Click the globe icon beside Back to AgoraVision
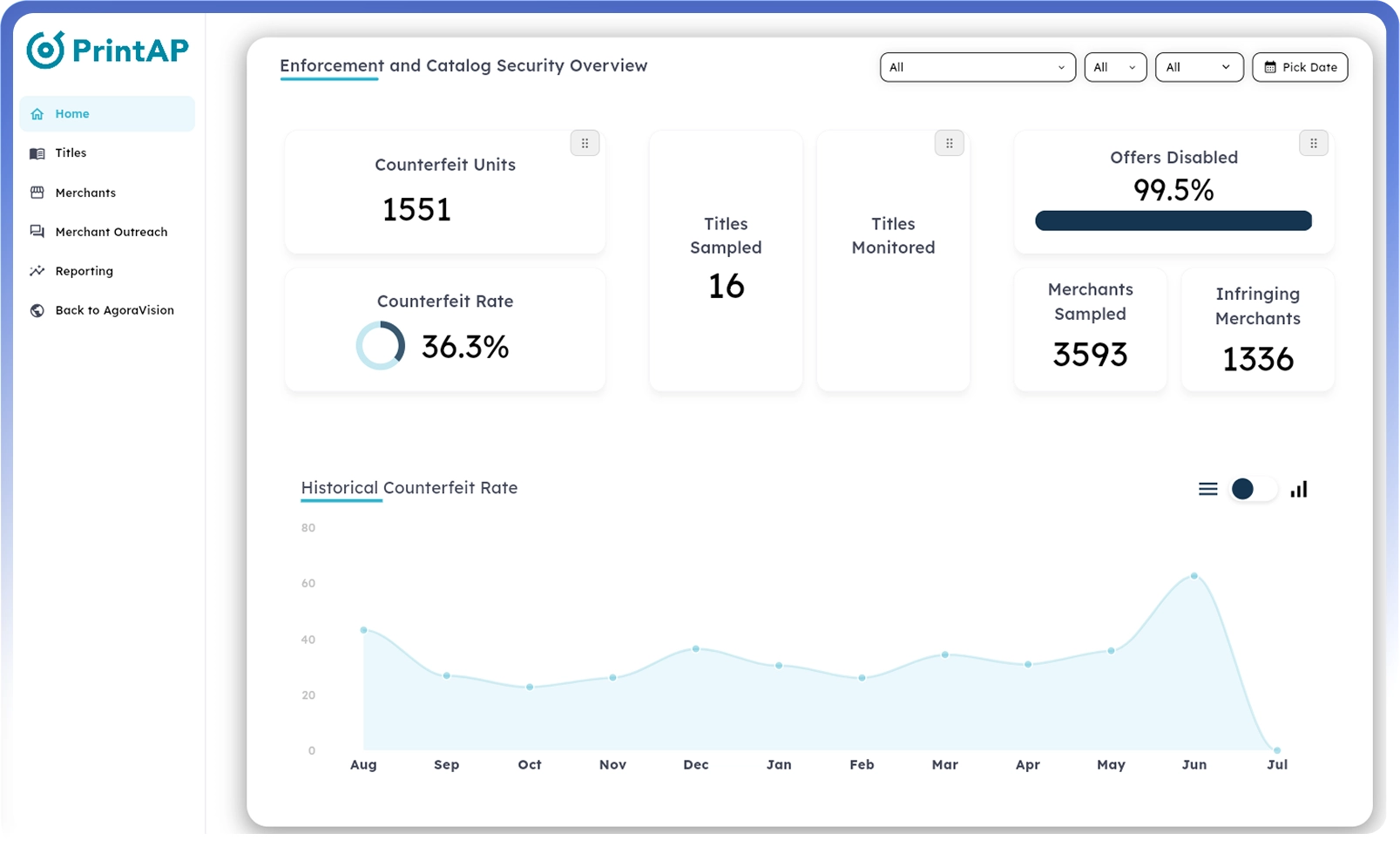The image size is (1400, 847). (x=37, y=310)
